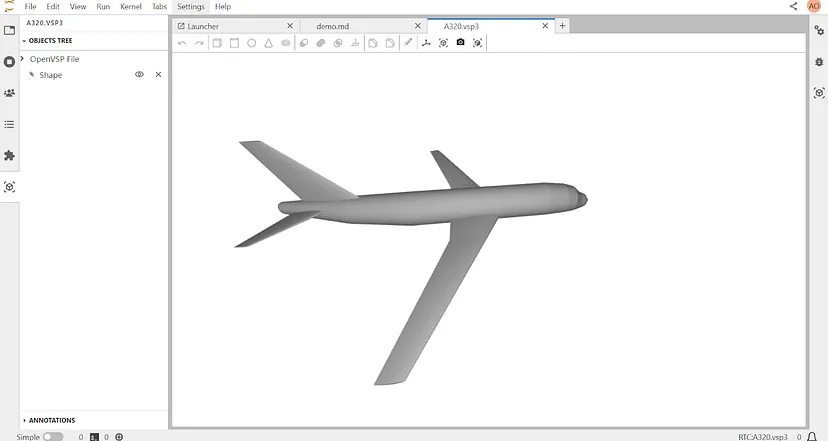The image size is (828, 441).
Task: Click the notifications bell in status bar
Action: 814,437
